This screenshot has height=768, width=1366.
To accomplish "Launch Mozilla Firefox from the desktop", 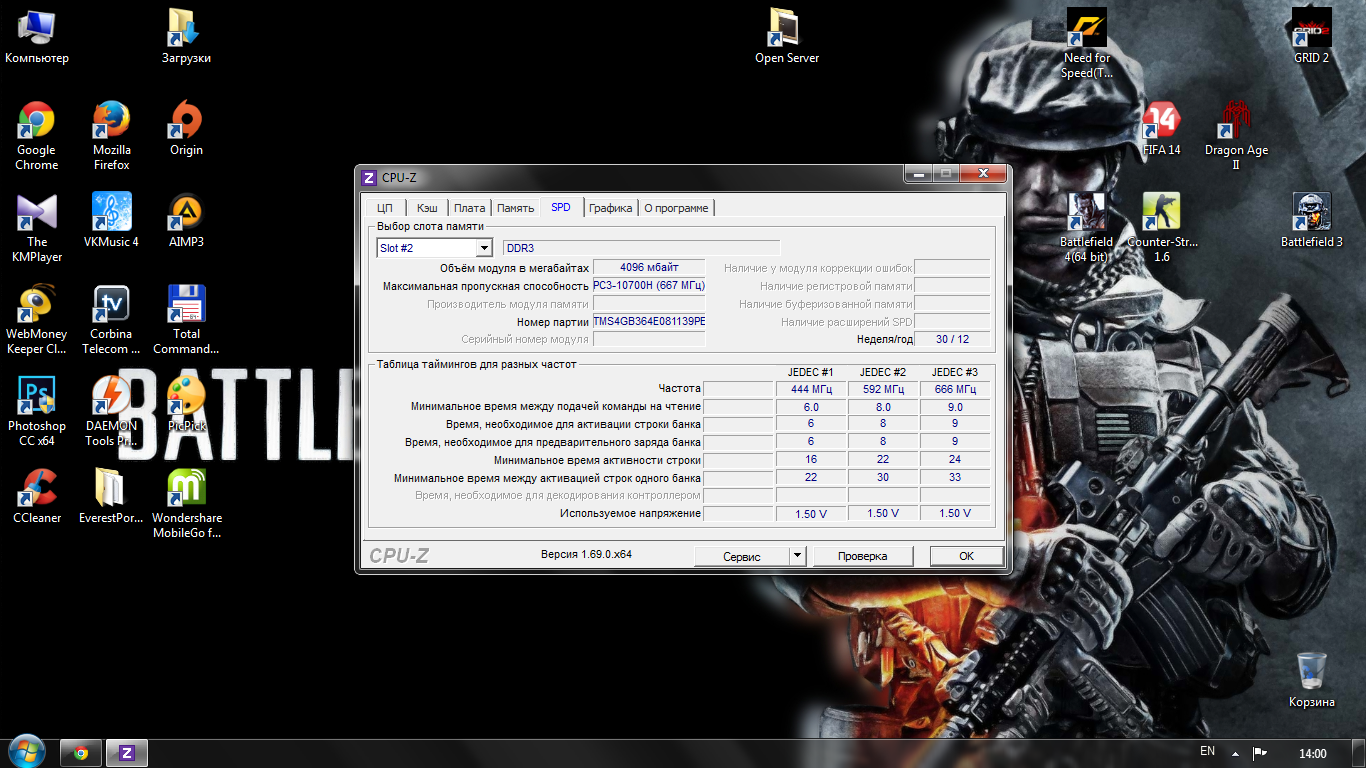I will pyautogui.click(x=111, y=121).
